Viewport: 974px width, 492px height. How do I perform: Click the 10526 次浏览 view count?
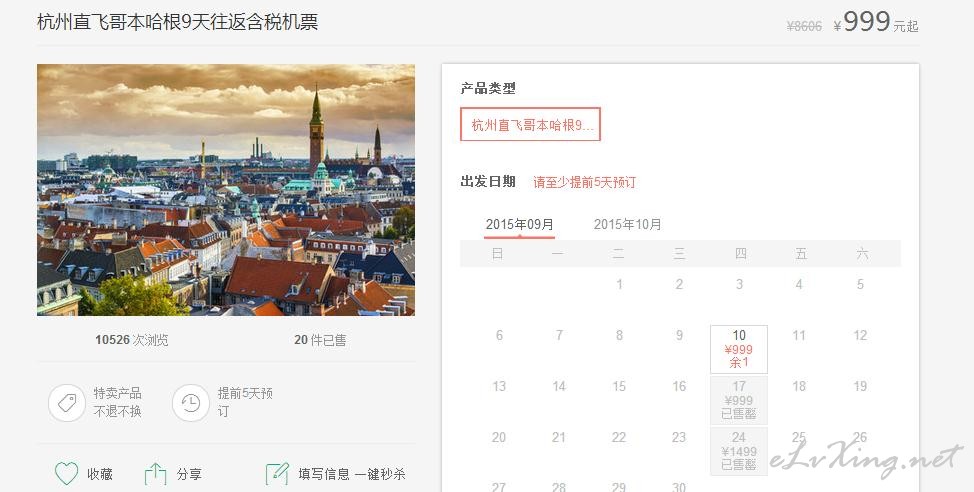tap(132, 340)
